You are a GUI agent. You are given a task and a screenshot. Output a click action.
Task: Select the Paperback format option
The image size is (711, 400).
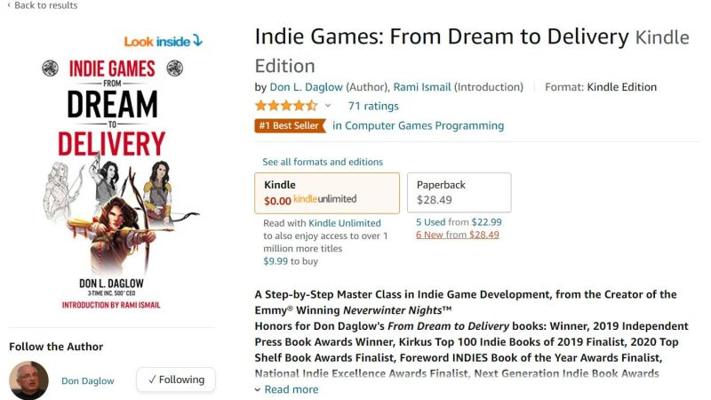pos(458,193)
